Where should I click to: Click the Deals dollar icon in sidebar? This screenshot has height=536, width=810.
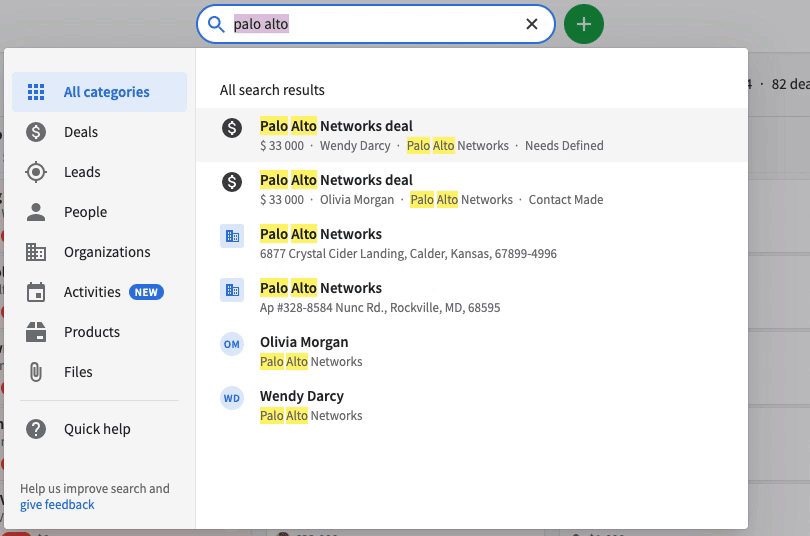click(x=36, y=132)
